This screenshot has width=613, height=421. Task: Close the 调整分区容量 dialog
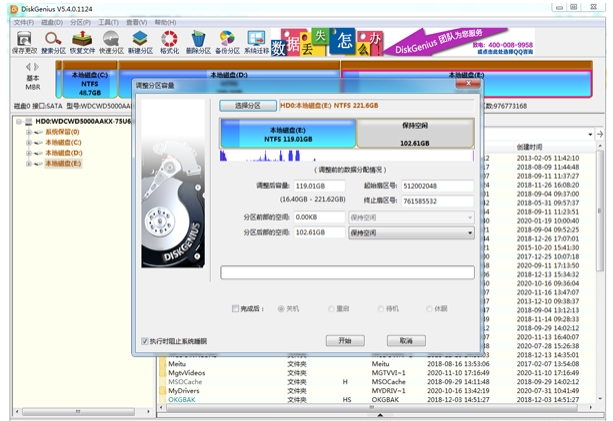pos(468,84)
